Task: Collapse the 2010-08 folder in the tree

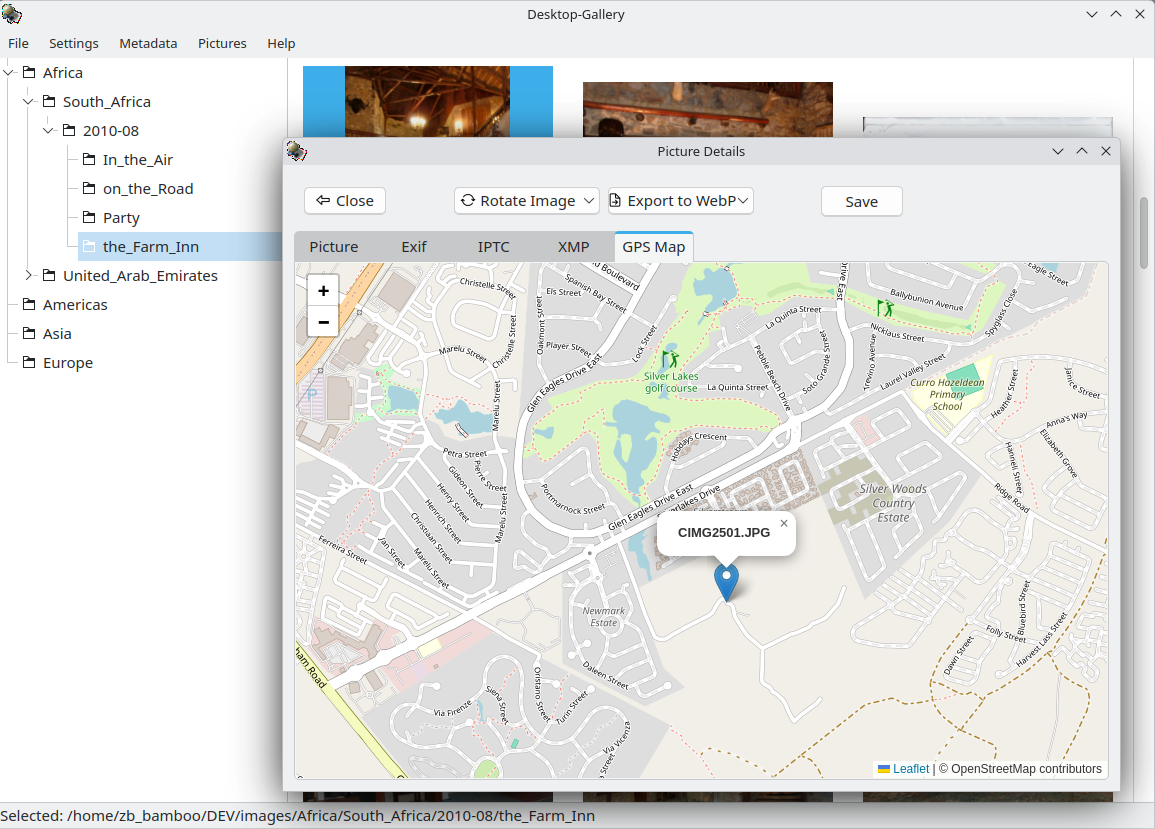Action: click(48, 130)
